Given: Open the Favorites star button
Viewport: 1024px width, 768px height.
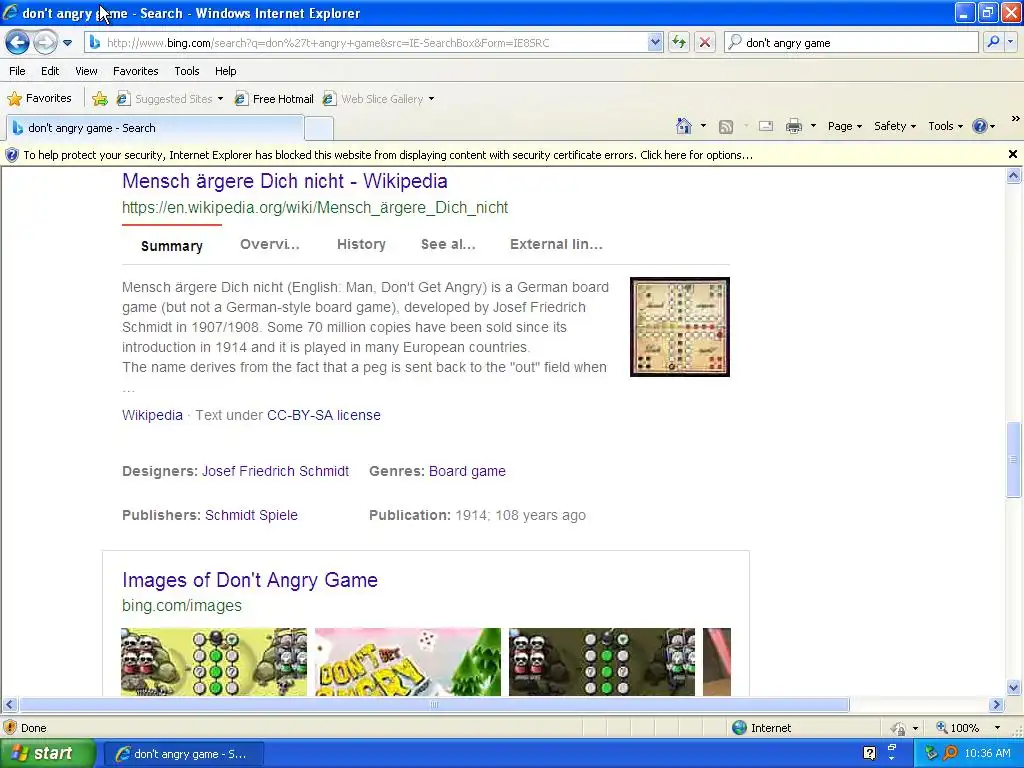Looking at the screenshot, I should (x=39, y=99).
